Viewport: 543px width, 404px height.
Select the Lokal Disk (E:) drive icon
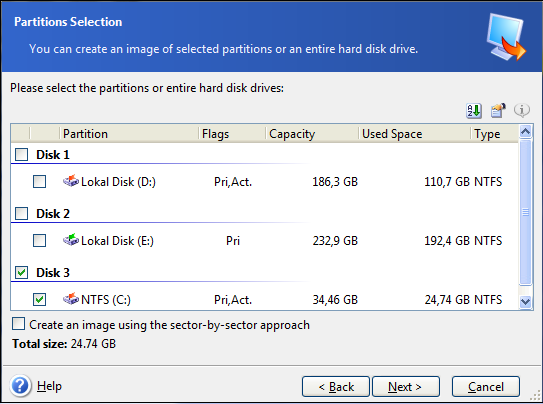(71, 240)
